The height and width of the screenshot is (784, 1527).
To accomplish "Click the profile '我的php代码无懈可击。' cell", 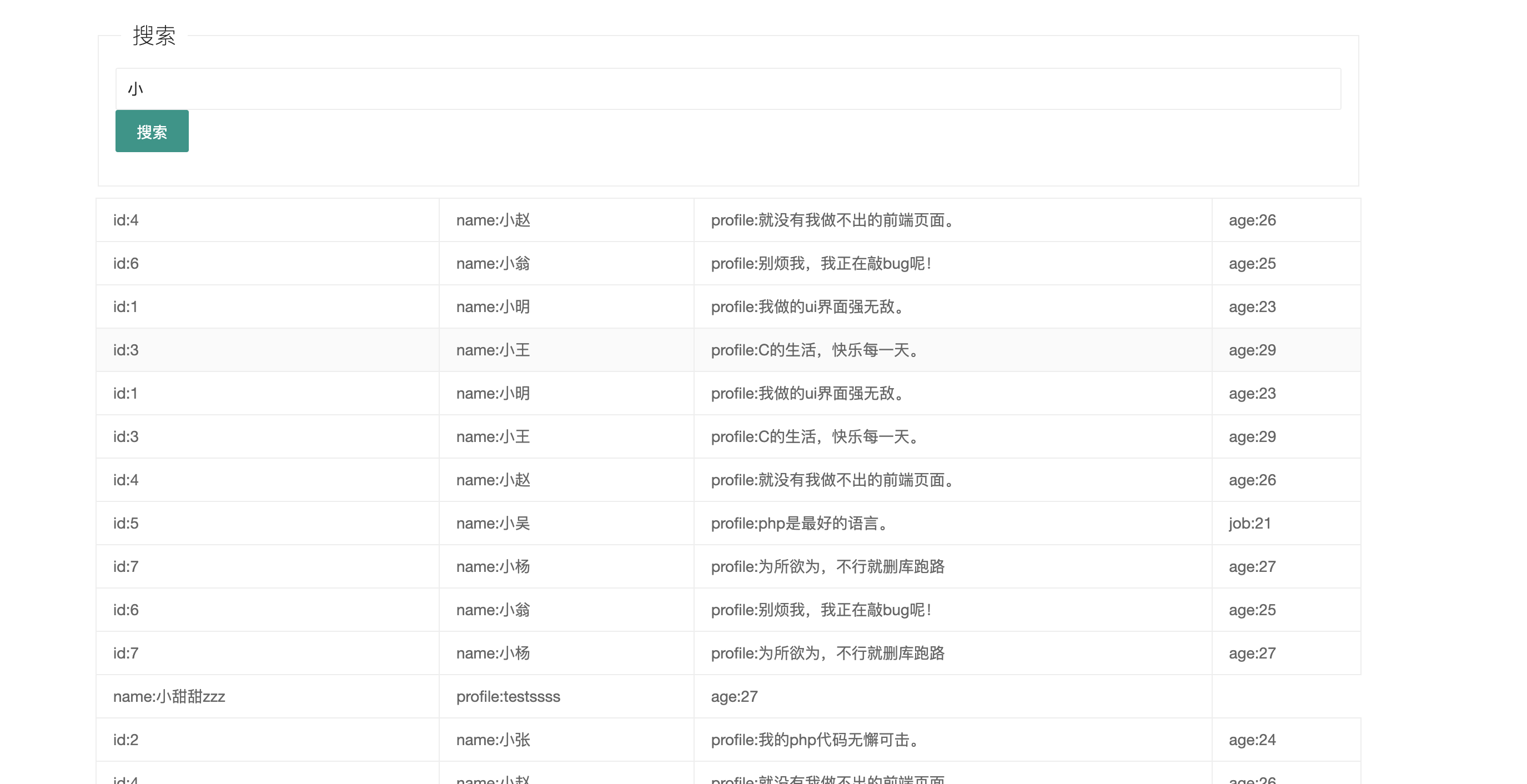I will point(816,740).
